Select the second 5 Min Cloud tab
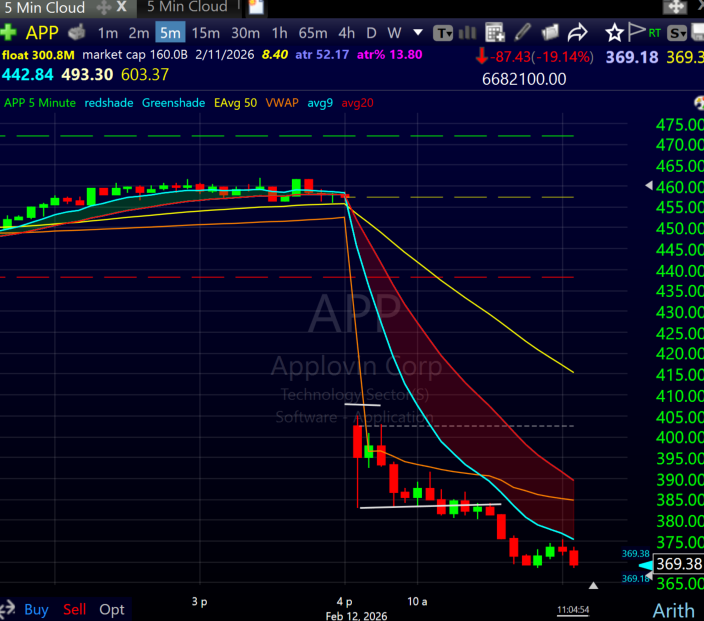Viewport: 704px width, 621px height. (x=187, y=7)
